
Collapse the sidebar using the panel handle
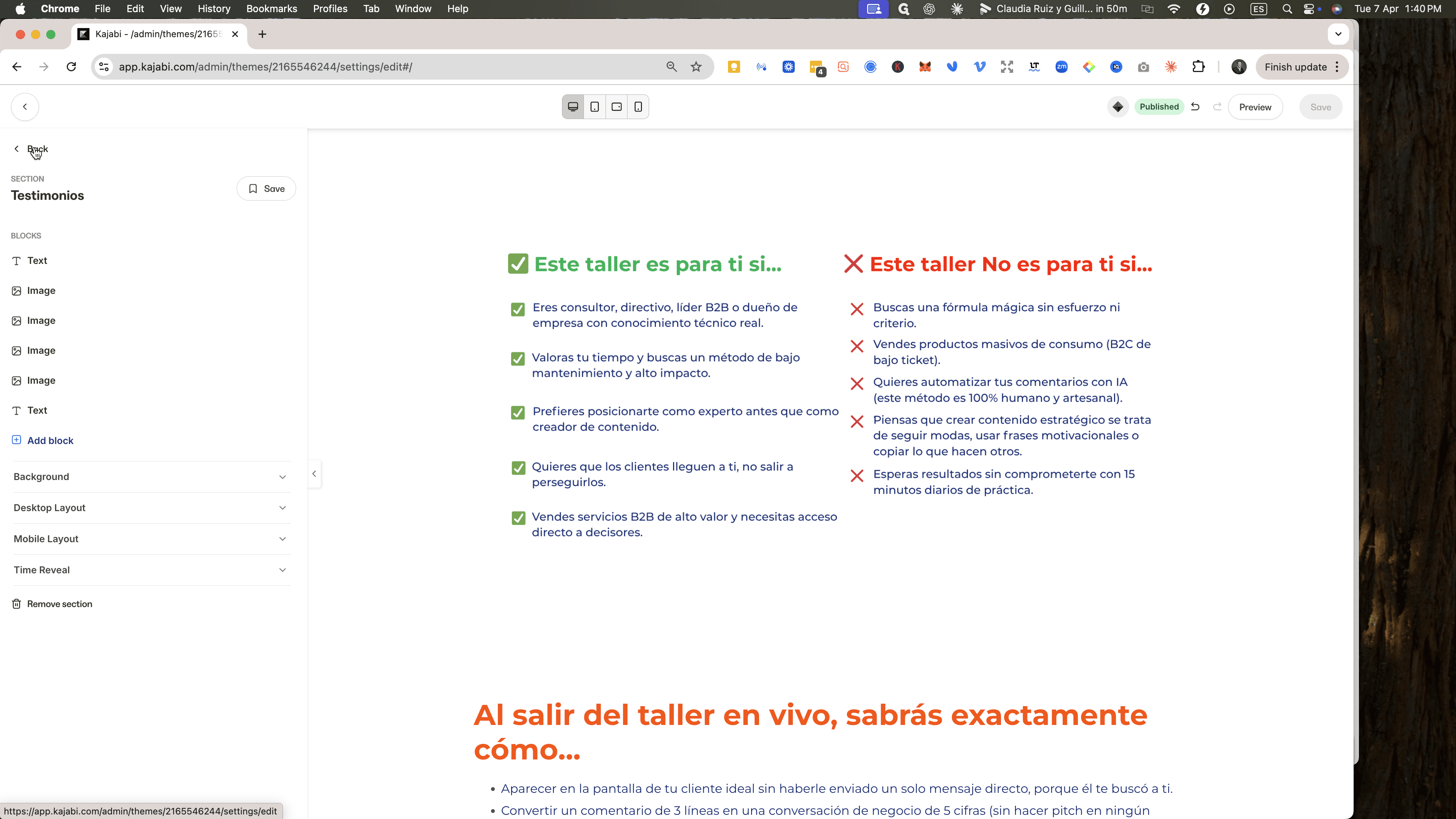click(x=314, y=474)
